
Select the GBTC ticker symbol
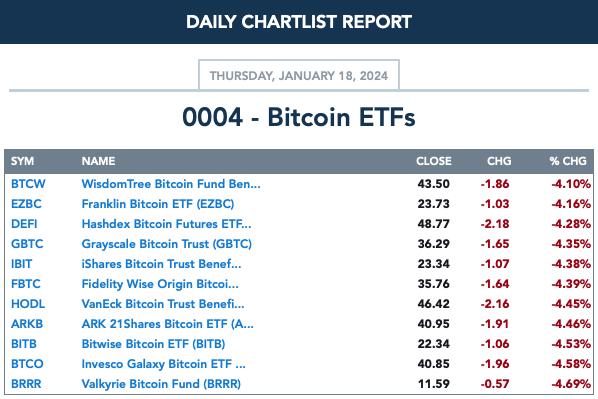pos(27,244)
